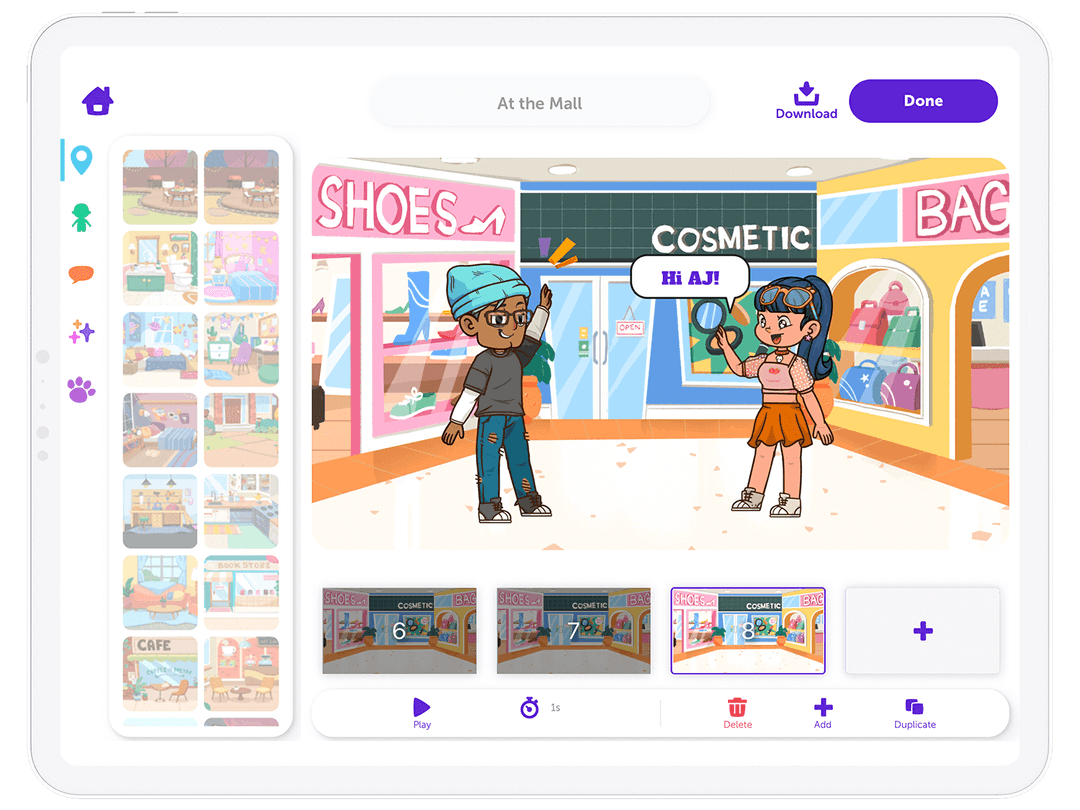The height and width of the screenshot is (810, 1080).
Task: Add a new frame with the plus tile
Action: pyautogui.click(x=922, y=630)
